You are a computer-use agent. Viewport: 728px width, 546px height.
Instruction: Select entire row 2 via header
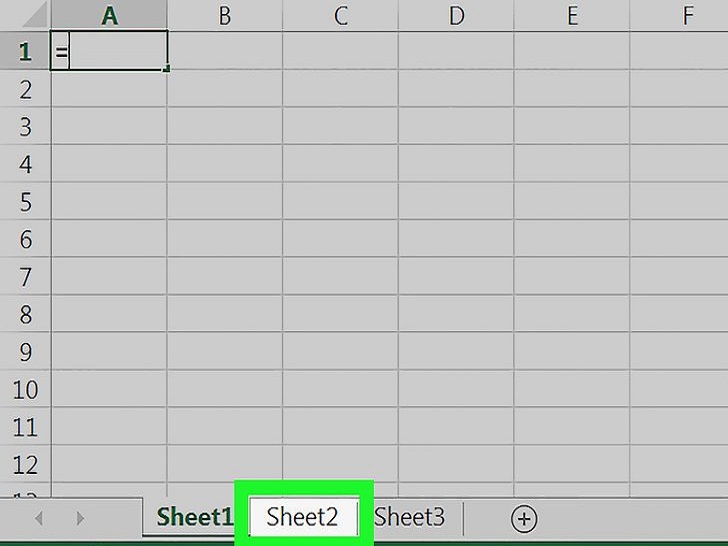25,90
